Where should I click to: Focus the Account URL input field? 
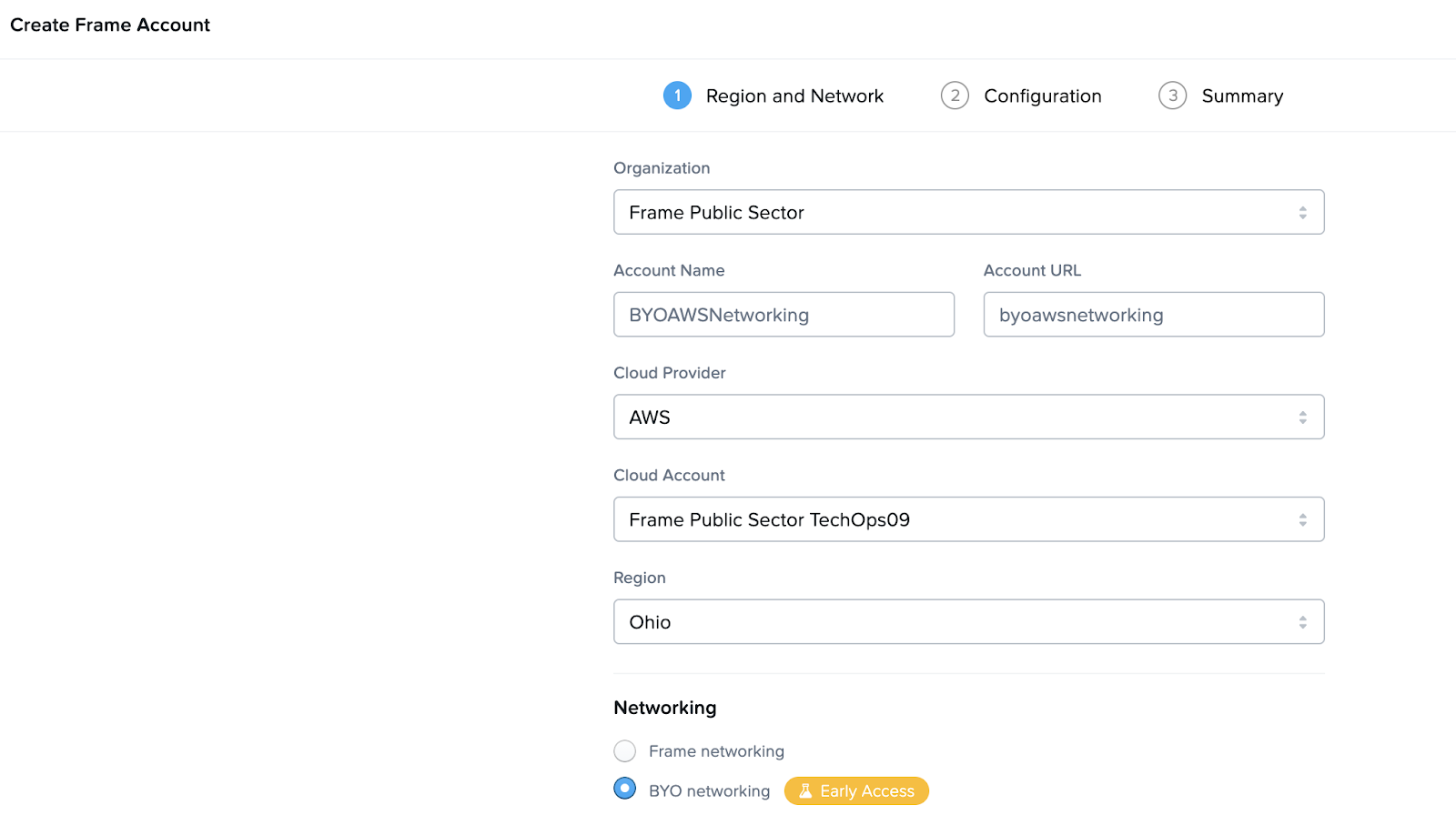(x=1153, y=315)
